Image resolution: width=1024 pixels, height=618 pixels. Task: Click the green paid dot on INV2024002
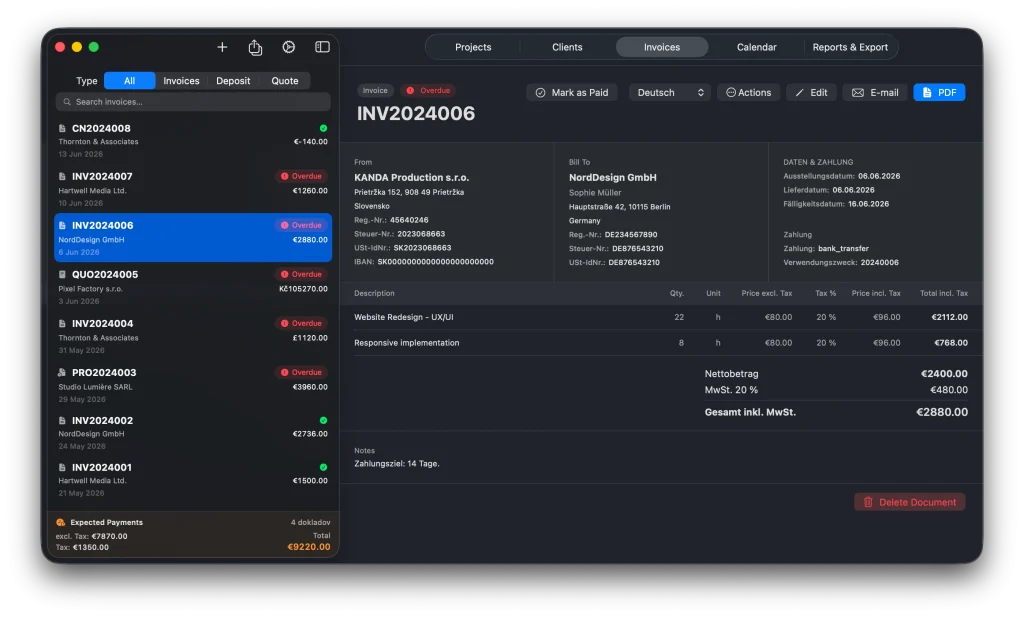323,420
